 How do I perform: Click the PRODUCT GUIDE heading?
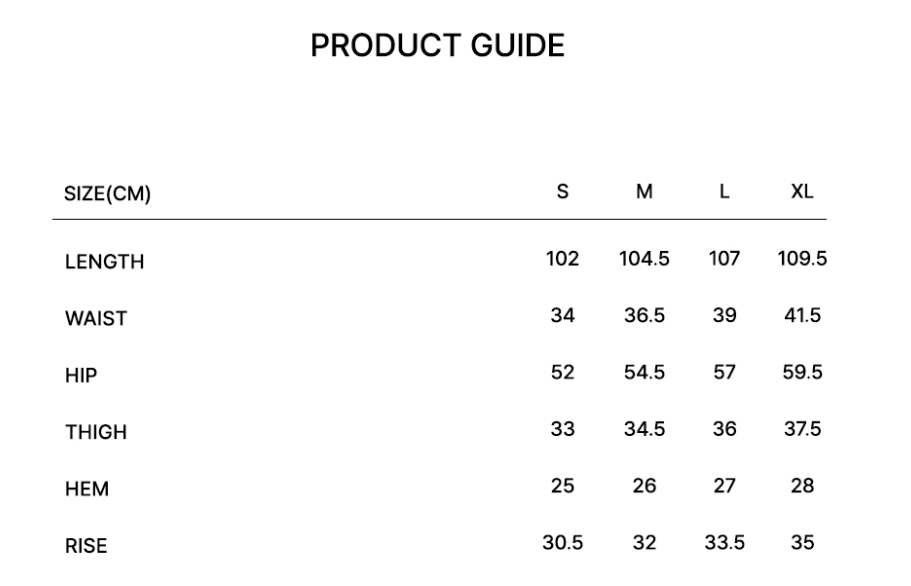pos(437,46)
